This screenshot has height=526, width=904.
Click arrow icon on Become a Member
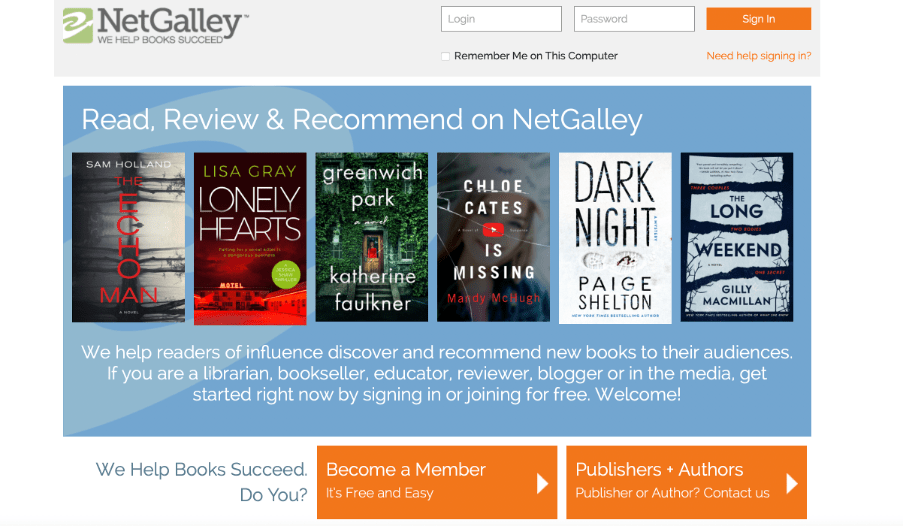pyautogui.click(x=543, y=483)
